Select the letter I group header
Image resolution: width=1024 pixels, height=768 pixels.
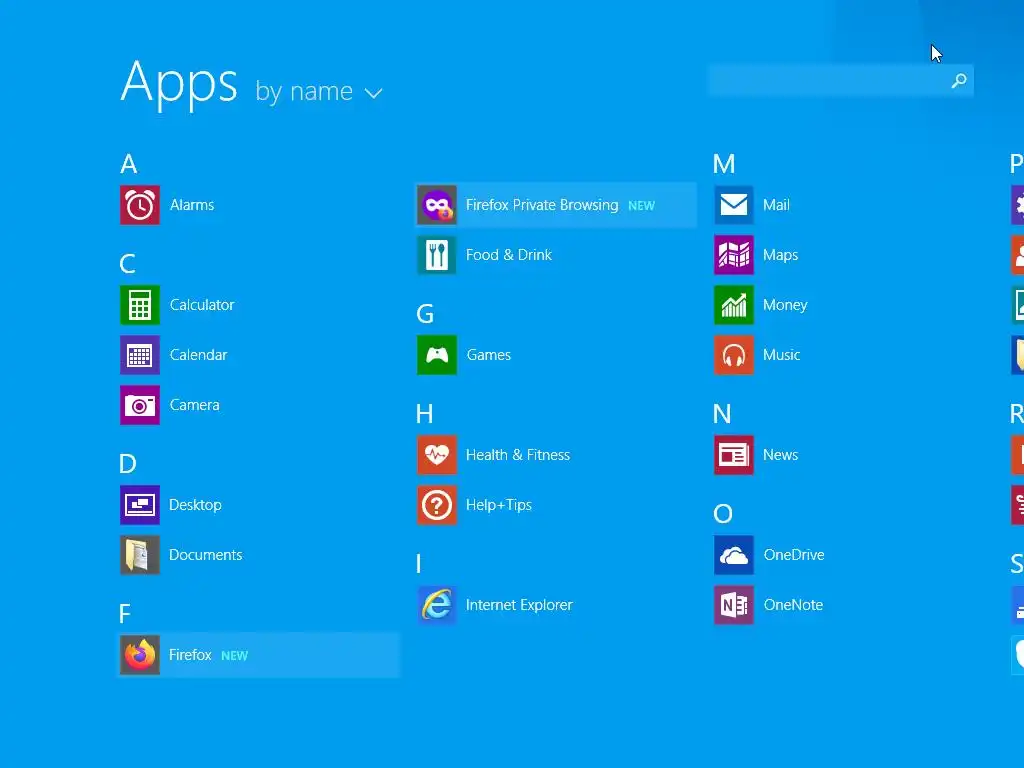[x=419, y=564]
